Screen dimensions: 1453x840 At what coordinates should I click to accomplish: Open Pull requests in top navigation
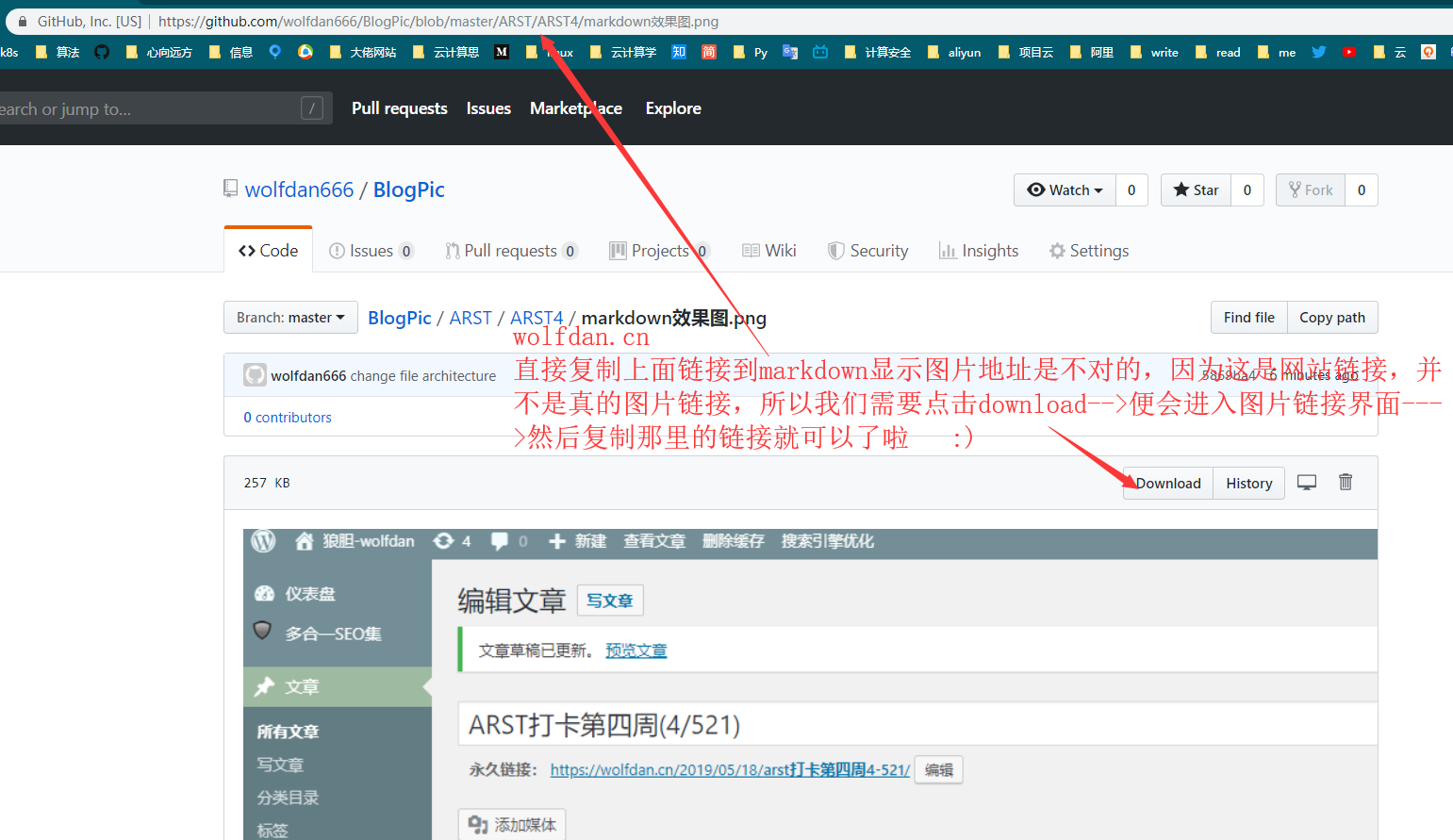click(x=400, y=108)
